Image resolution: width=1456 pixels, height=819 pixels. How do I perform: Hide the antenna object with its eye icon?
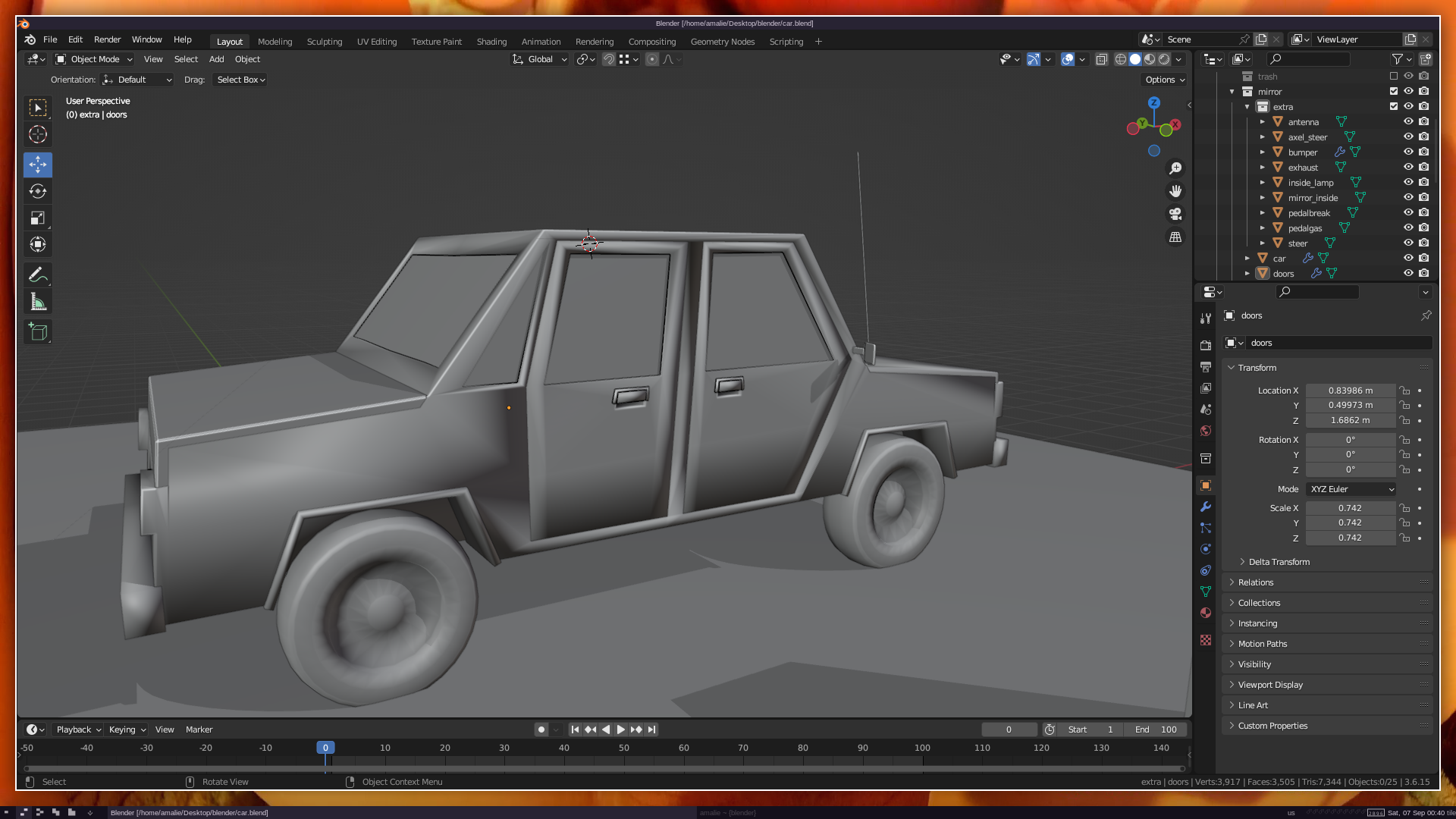(x=1408, y=121)
